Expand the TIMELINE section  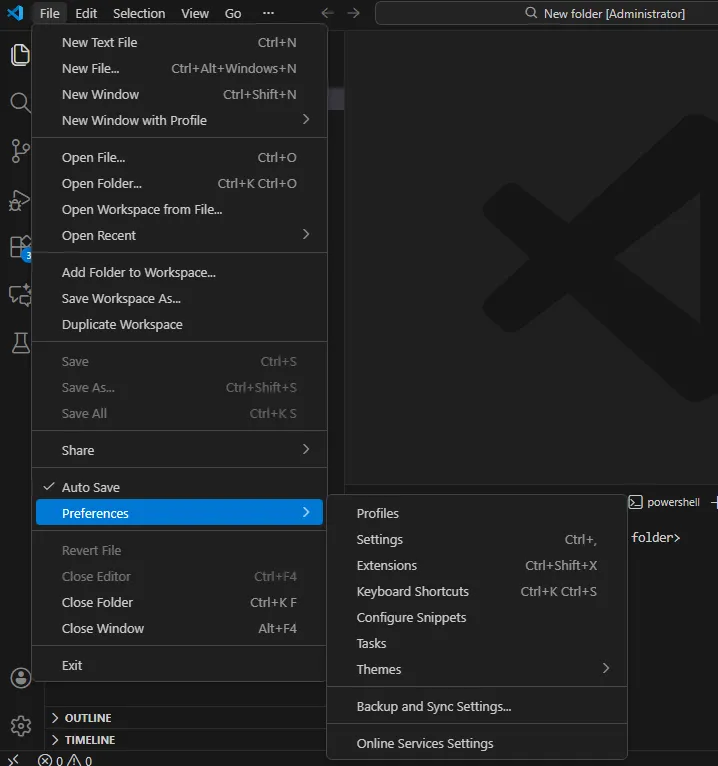click(84, 740)
